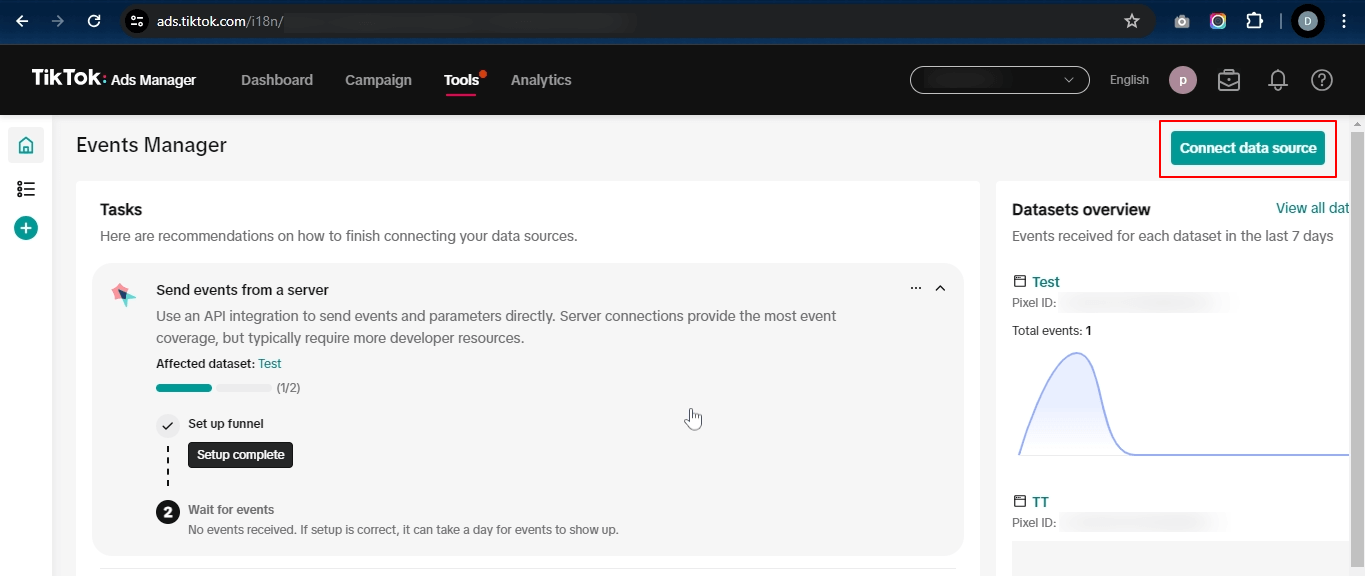Open the account selector dropdown
The image size is (1365, 576).
pos(999,80)
